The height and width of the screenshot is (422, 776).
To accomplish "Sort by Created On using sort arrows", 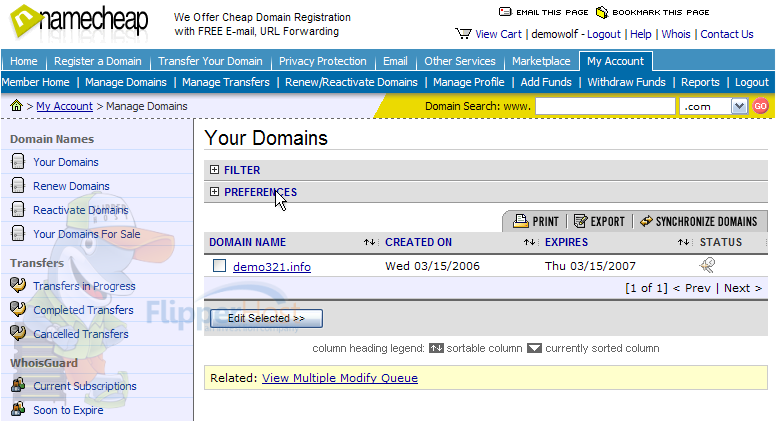I will click(x=529, y=242).
